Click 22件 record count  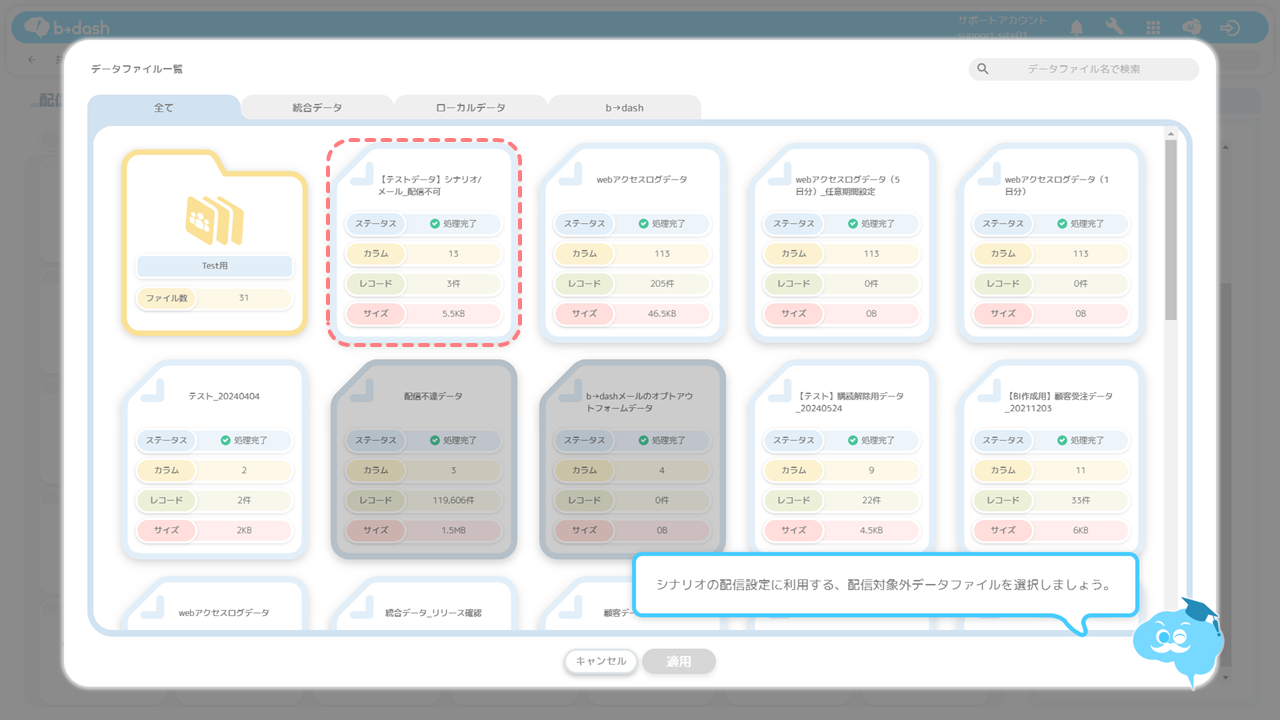click(871, 500)
